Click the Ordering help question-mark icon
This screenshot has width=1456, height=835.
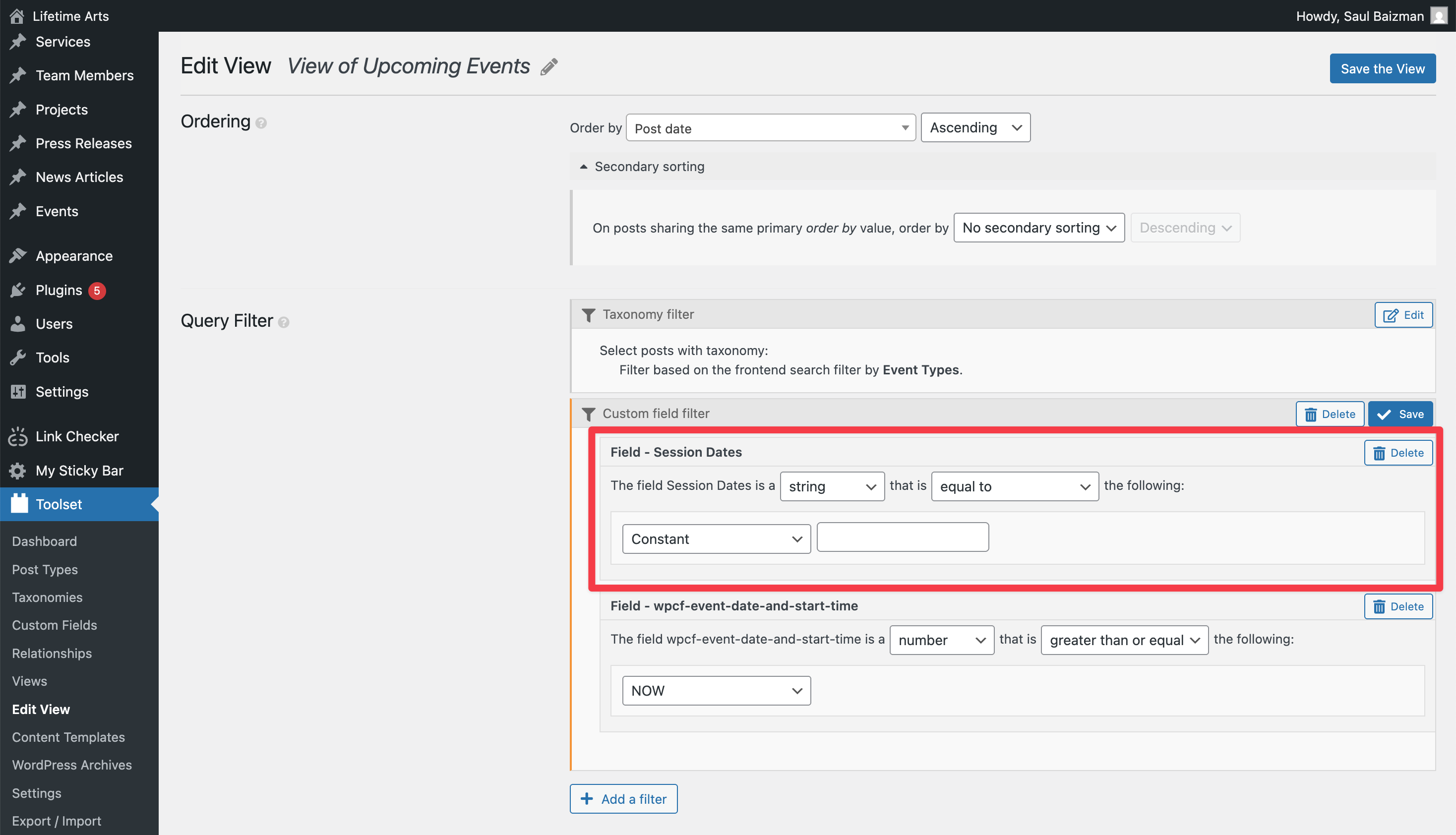[x=261, y=123]
